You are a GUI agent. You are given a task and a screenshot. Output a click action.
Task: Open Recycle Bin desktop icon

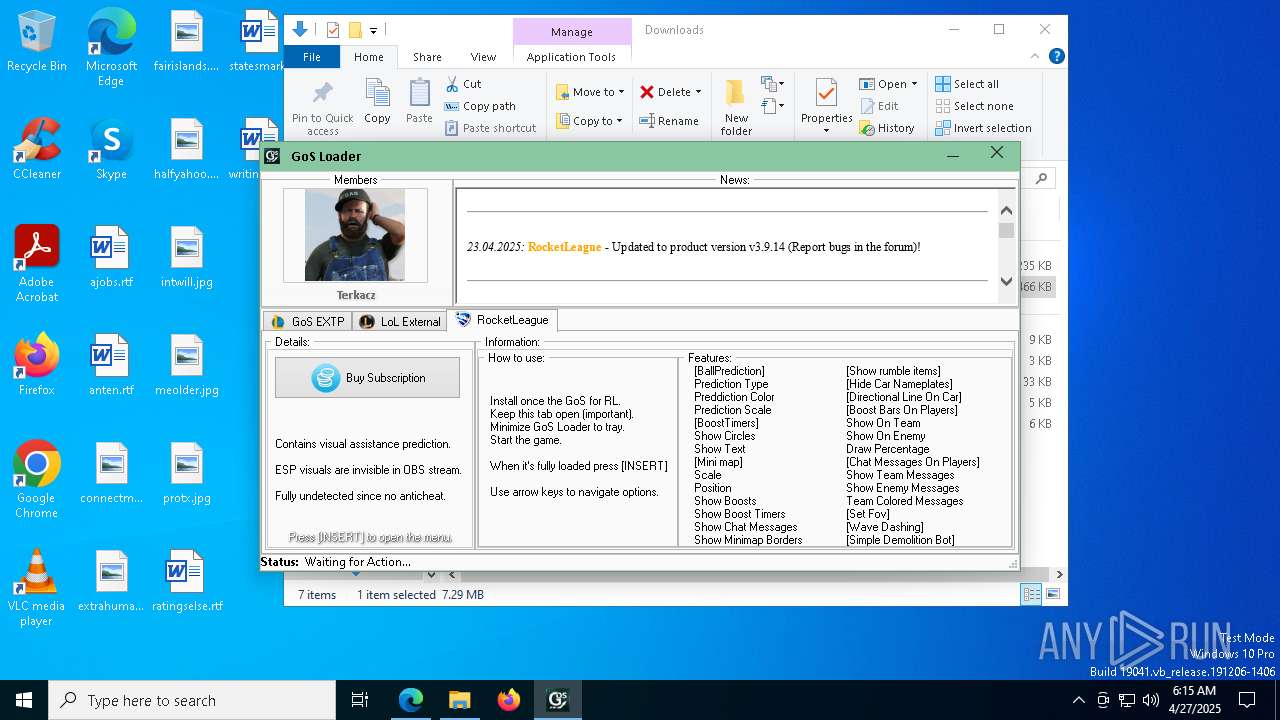[x=37, y=42]
